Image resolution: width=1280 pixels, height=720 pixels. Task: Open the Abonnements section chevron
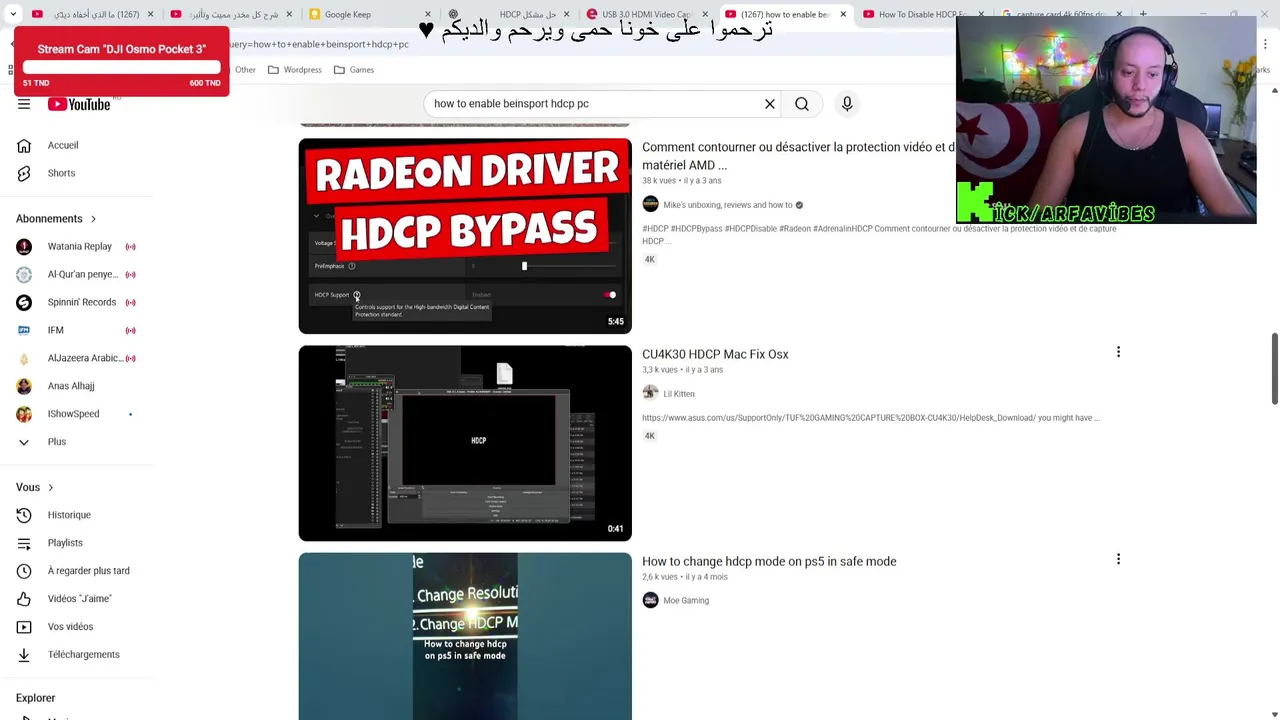[93, 219]
